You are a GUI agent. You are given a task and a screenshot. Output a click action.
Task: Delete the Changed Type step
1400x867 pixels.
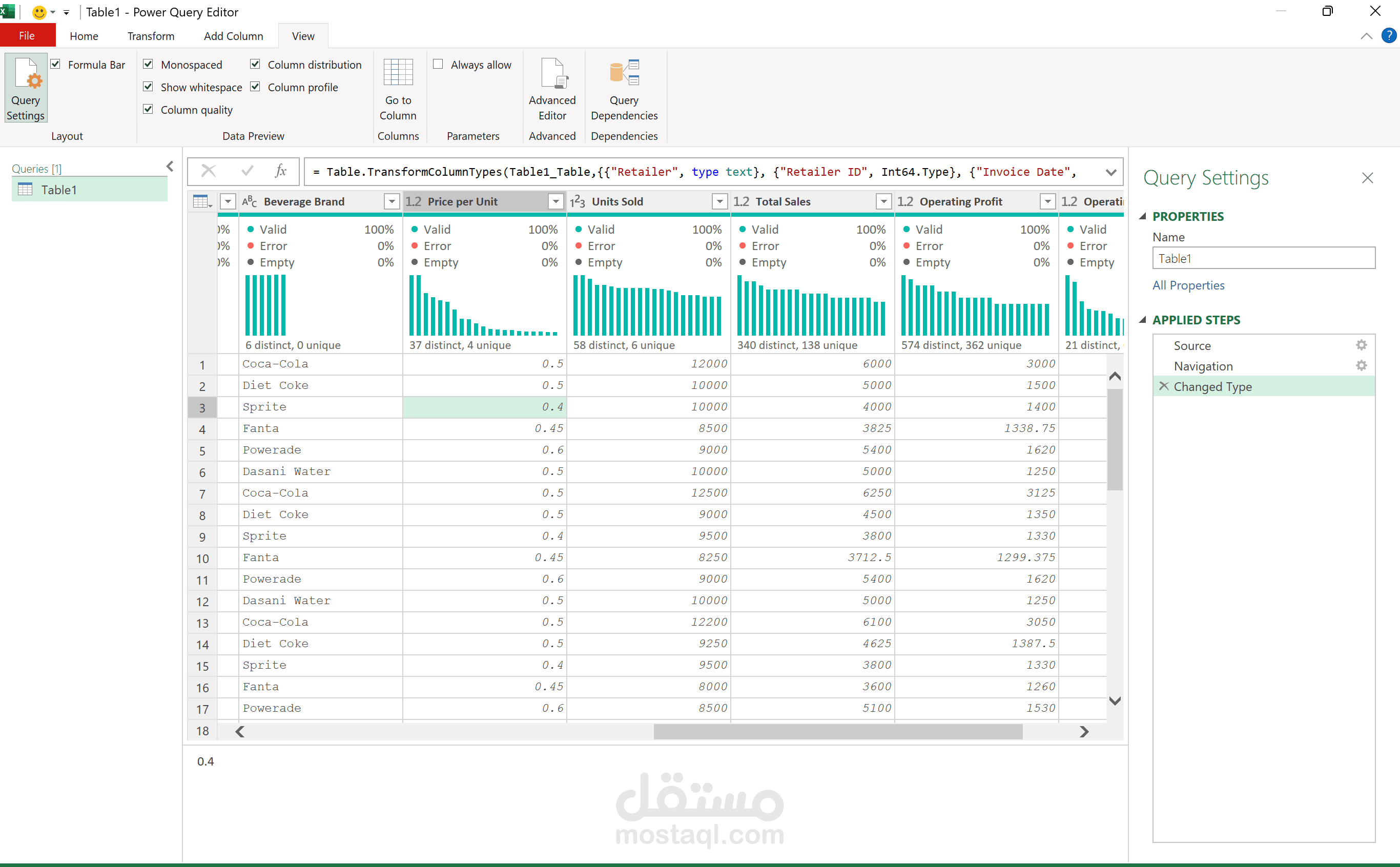tap(1163, 386)
